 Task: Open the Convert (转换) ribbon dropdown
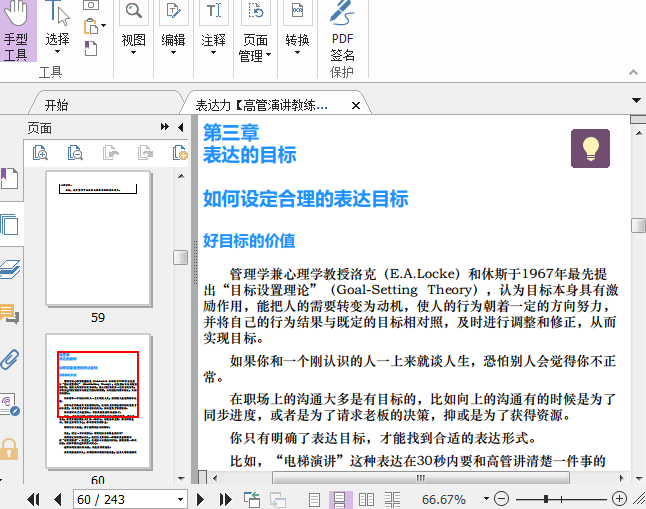tap(297, 29)
